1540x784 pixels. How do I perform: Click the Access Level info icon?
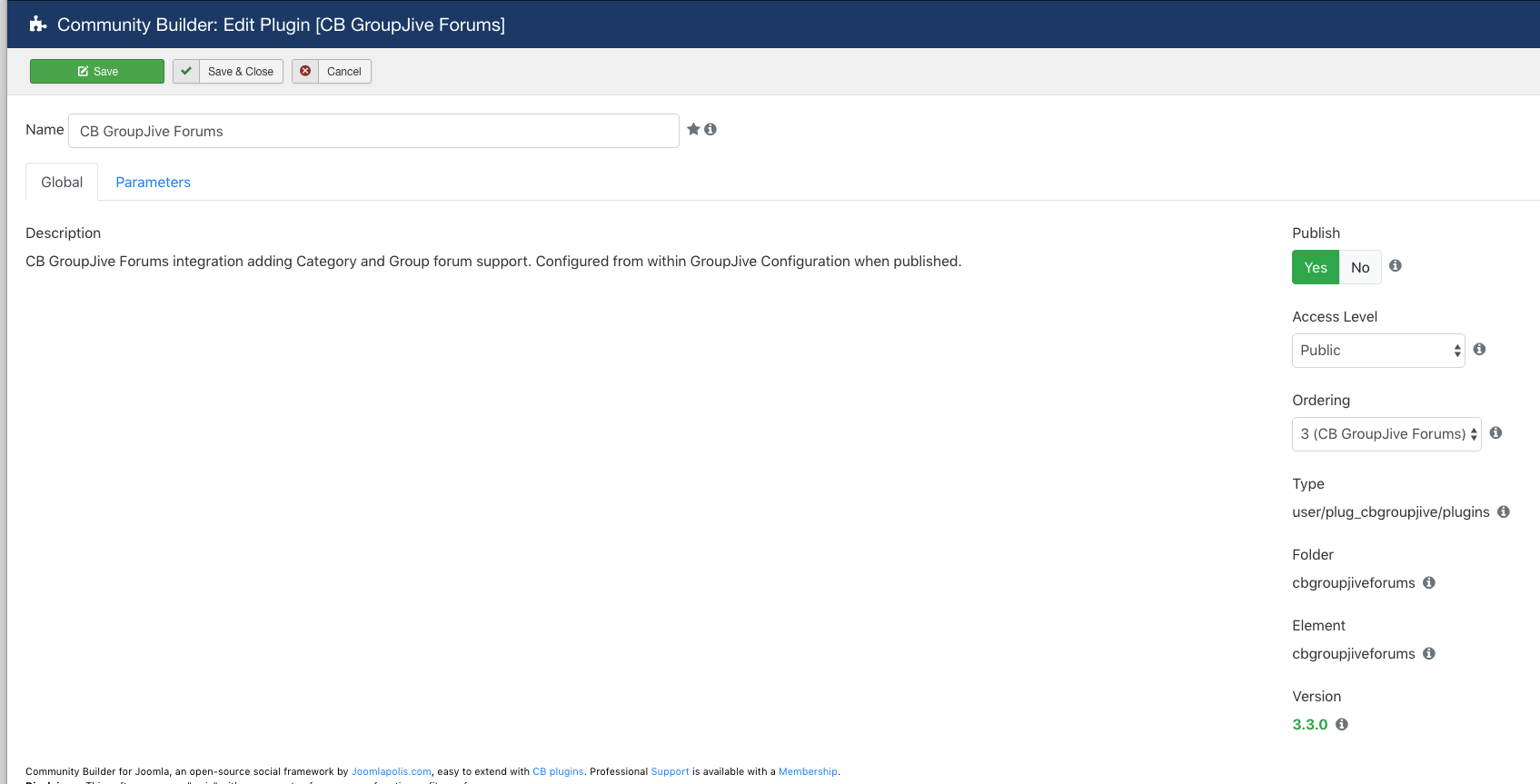(1479, 349)
